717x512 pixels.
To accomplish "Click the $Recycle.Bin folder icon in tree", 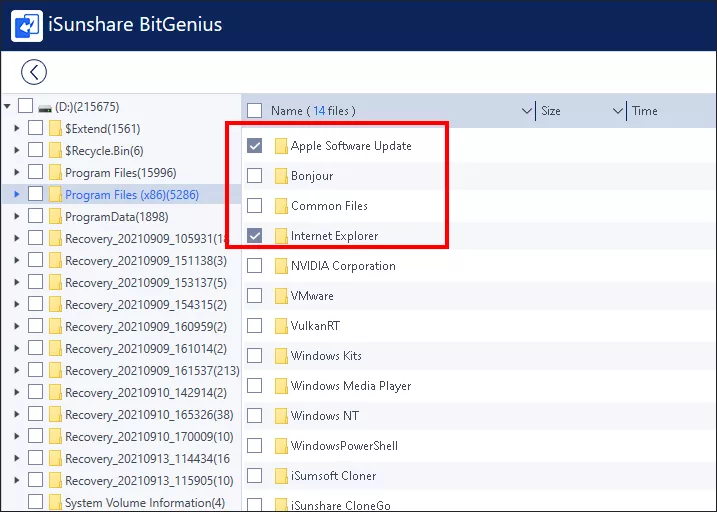I will (55, 150).
